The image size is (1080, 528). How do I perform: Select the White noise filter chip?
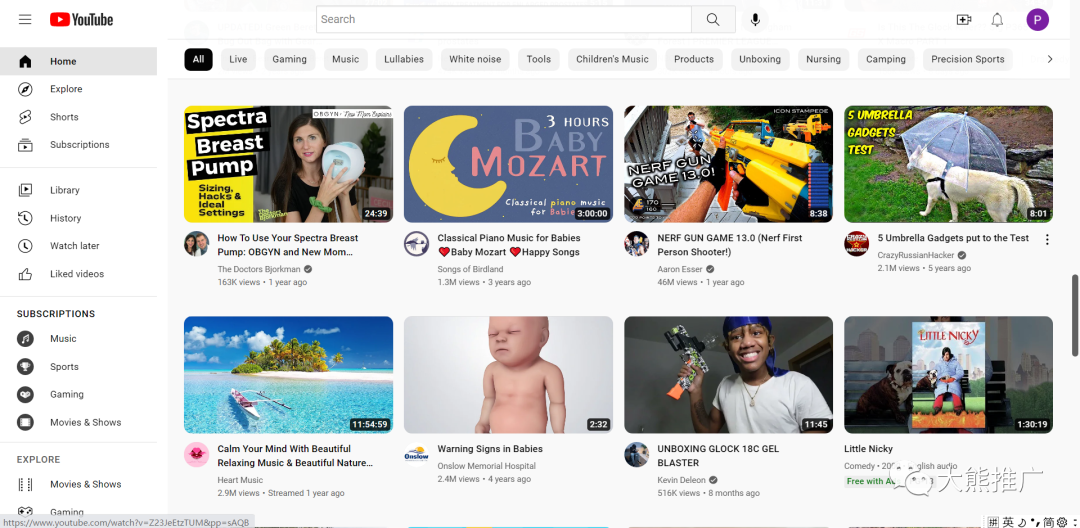475,59
